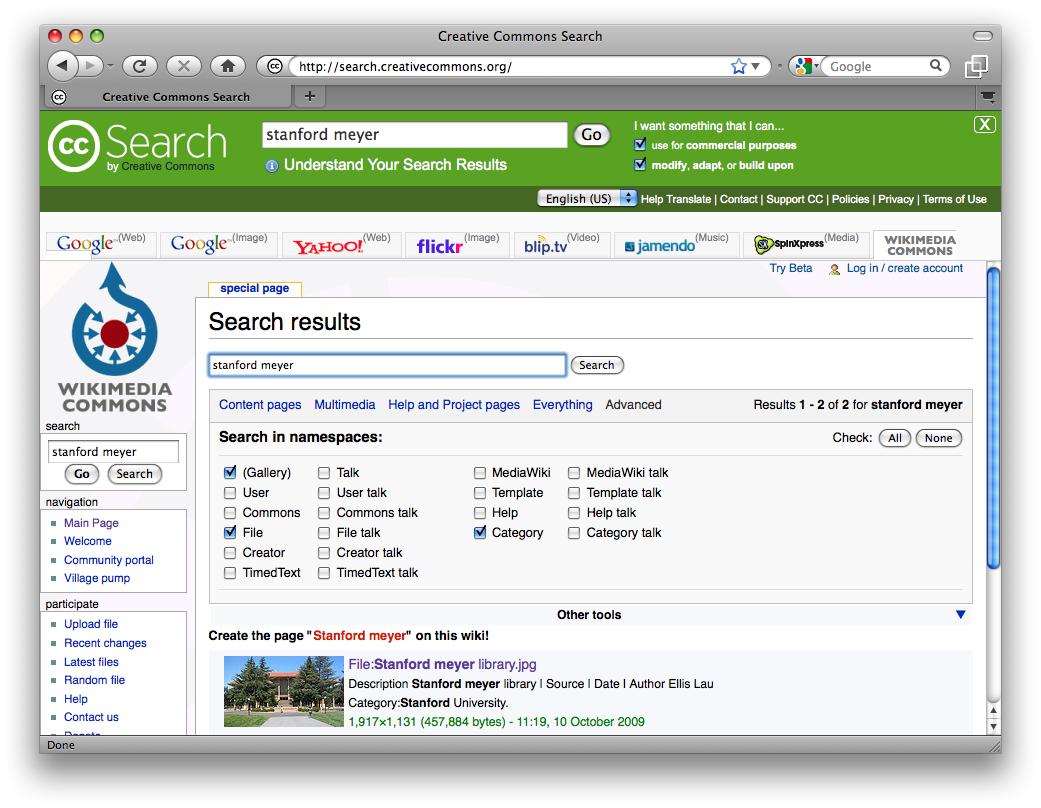The image size is (1041, 808).
Task: Go to the browser home icon
Action: point(228,66)
